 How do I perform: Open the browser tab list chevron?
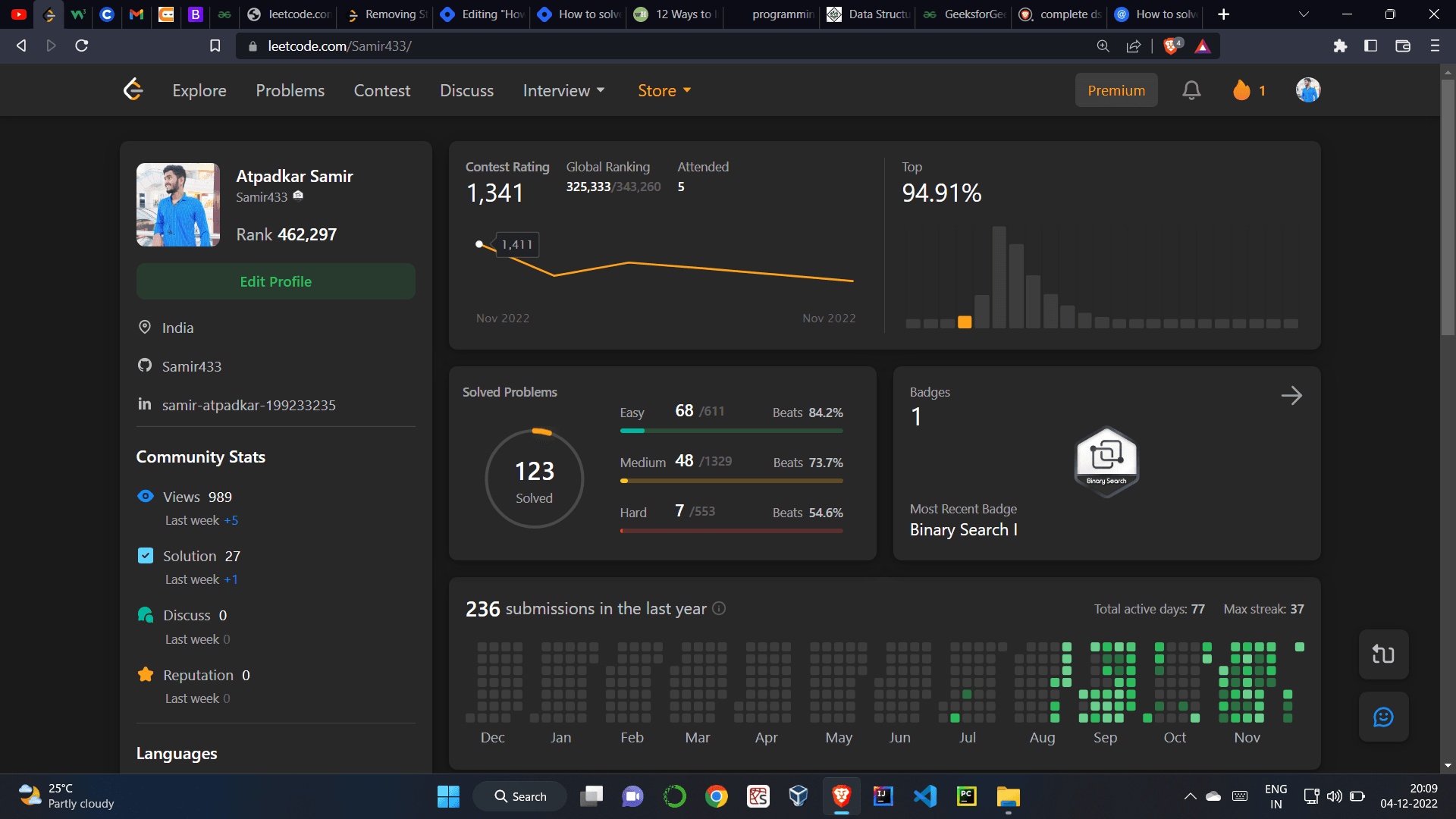point(1304,14)
